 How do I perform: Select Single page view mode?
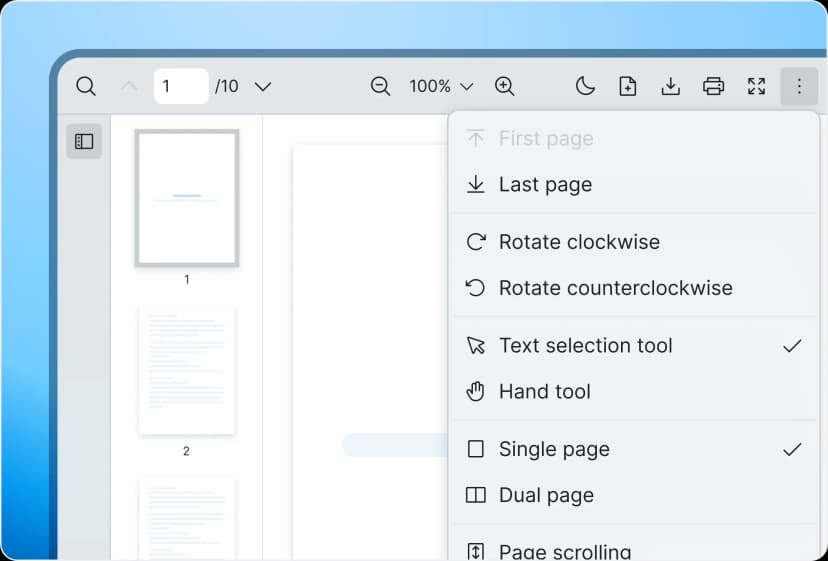click(x=633, y=449)
